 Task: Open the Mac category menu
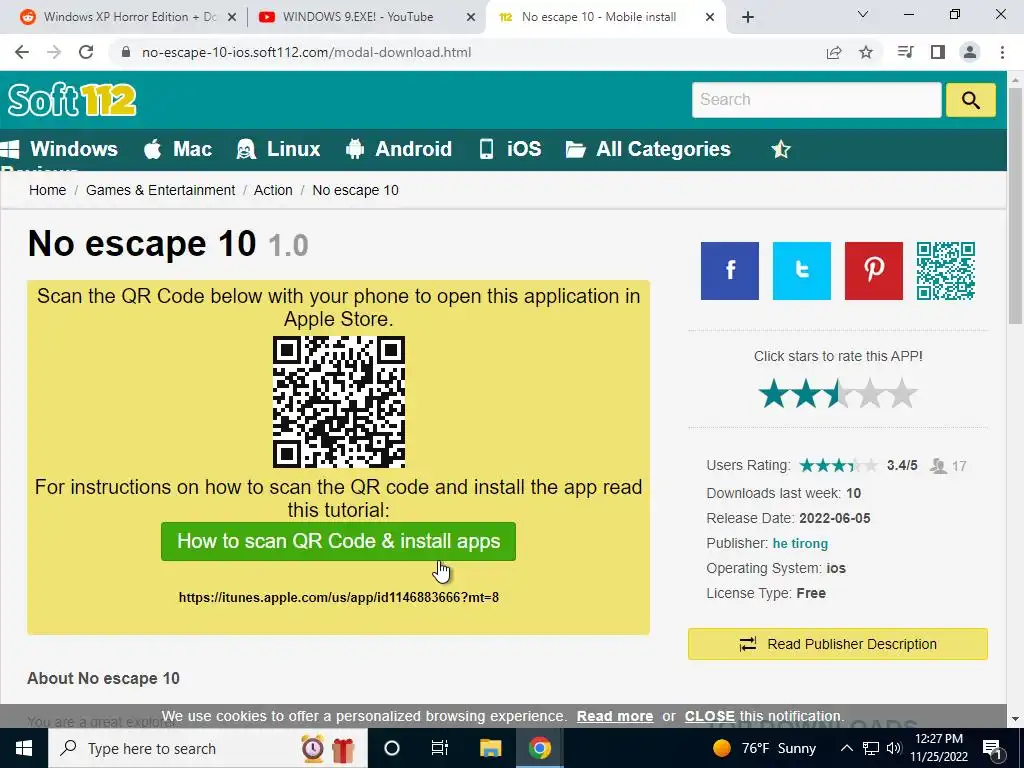178,149
